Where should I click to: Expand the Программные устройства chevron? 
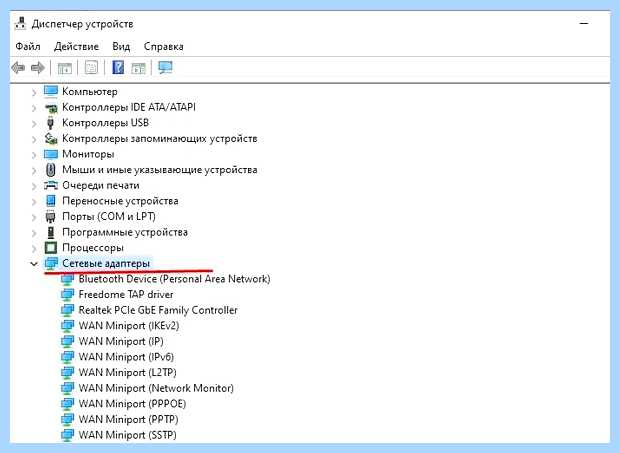click(34, 232)
